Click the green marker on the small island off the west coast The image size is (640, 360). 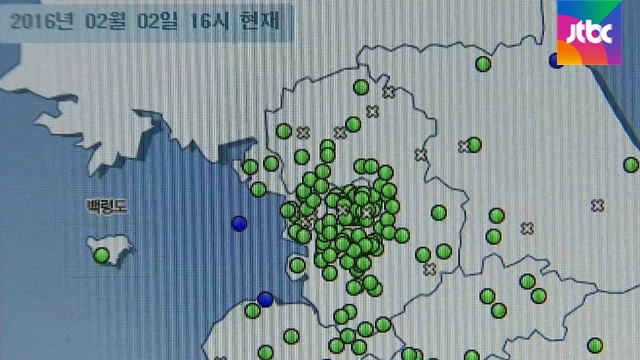297,266
